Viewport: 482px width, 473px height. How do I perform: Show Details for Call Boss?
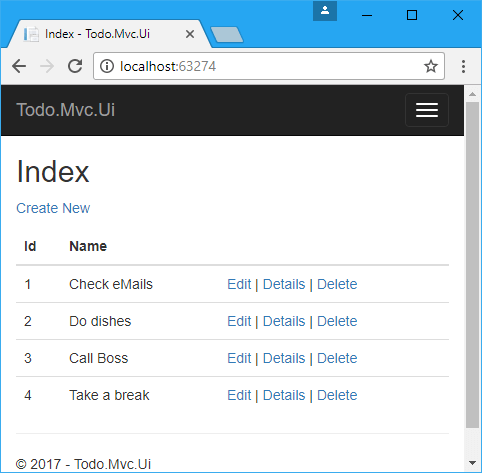click(284, 358)
